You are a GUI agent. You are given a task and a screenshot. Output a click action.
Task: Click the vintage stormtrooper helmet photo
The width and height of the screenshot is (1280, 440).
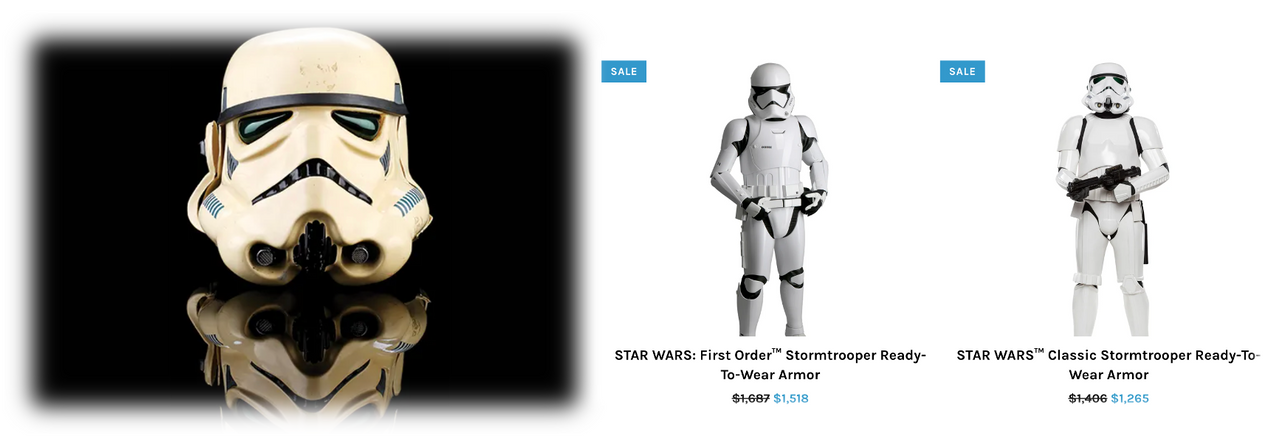pyautogui.click(x=305, y=225)
